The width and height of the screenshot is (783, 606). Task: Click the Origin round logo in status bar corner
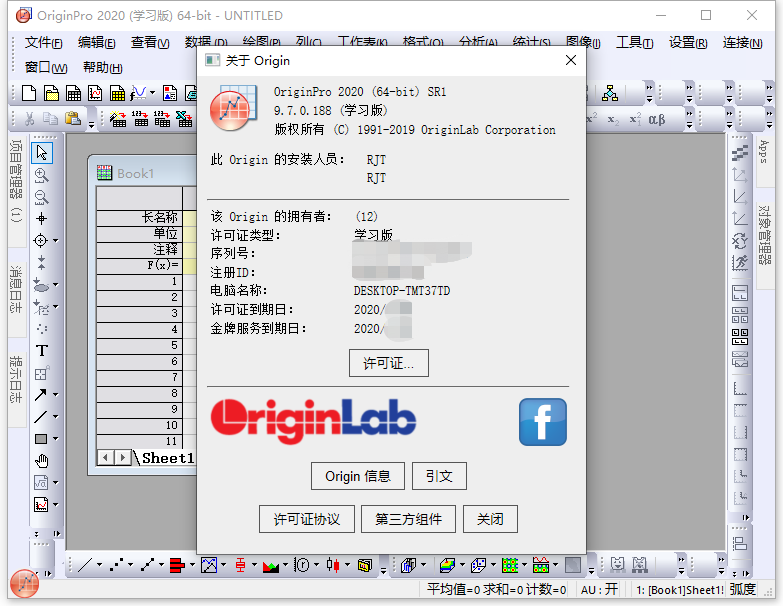[x=24, y=583]
